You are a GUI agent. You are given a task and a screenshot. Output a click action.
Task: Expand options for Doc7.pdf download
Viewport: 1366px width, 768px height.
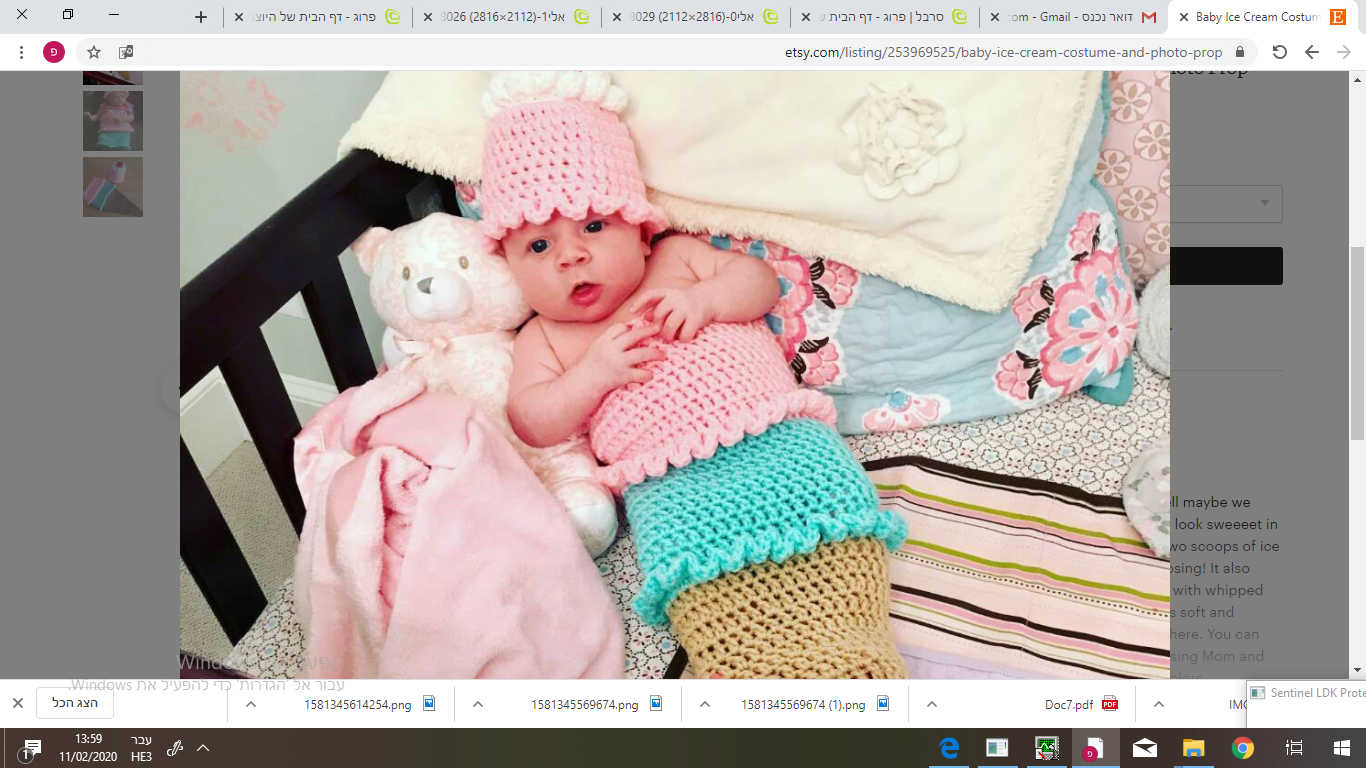[x=932, y=704]
